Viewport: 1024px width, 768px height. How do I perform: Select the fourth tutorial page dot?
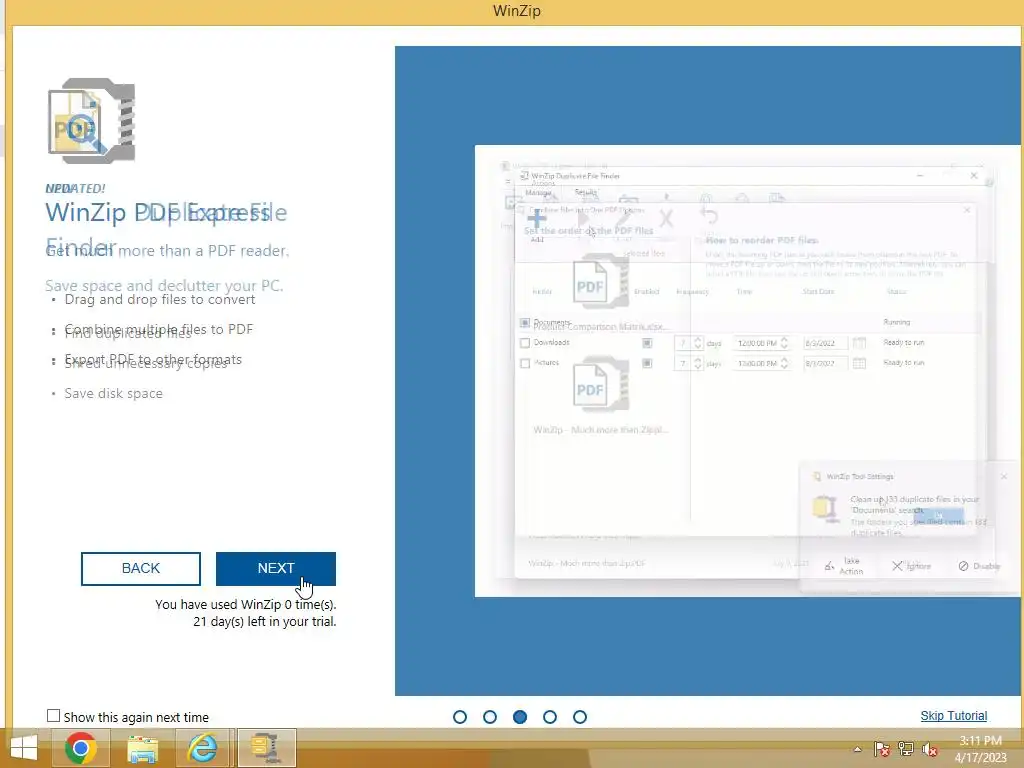550,717
